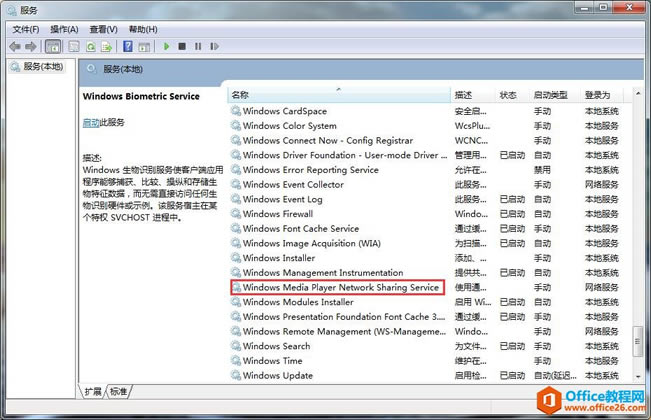Click the magnifier icon in 服务(本地) header
651x420 pixels.
tap(92, 69)
